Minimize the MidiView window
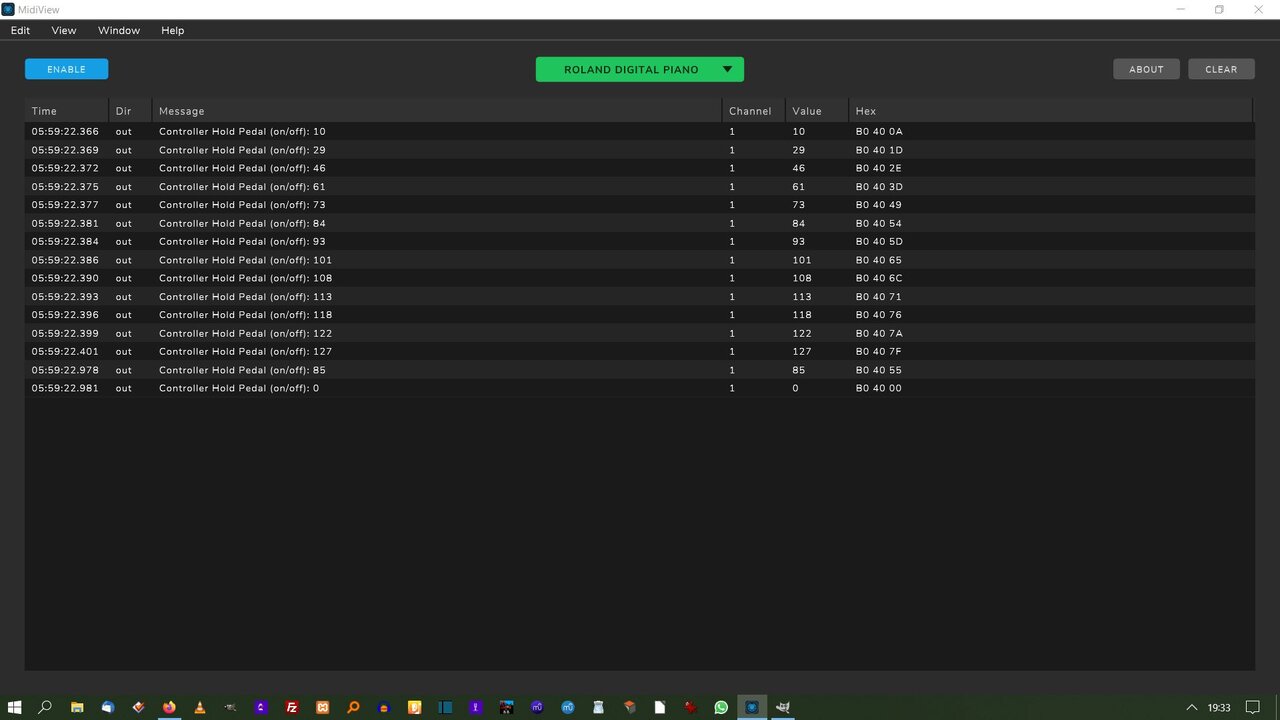This screenshot has height=720, width=1280. [x=1180, y=9]
